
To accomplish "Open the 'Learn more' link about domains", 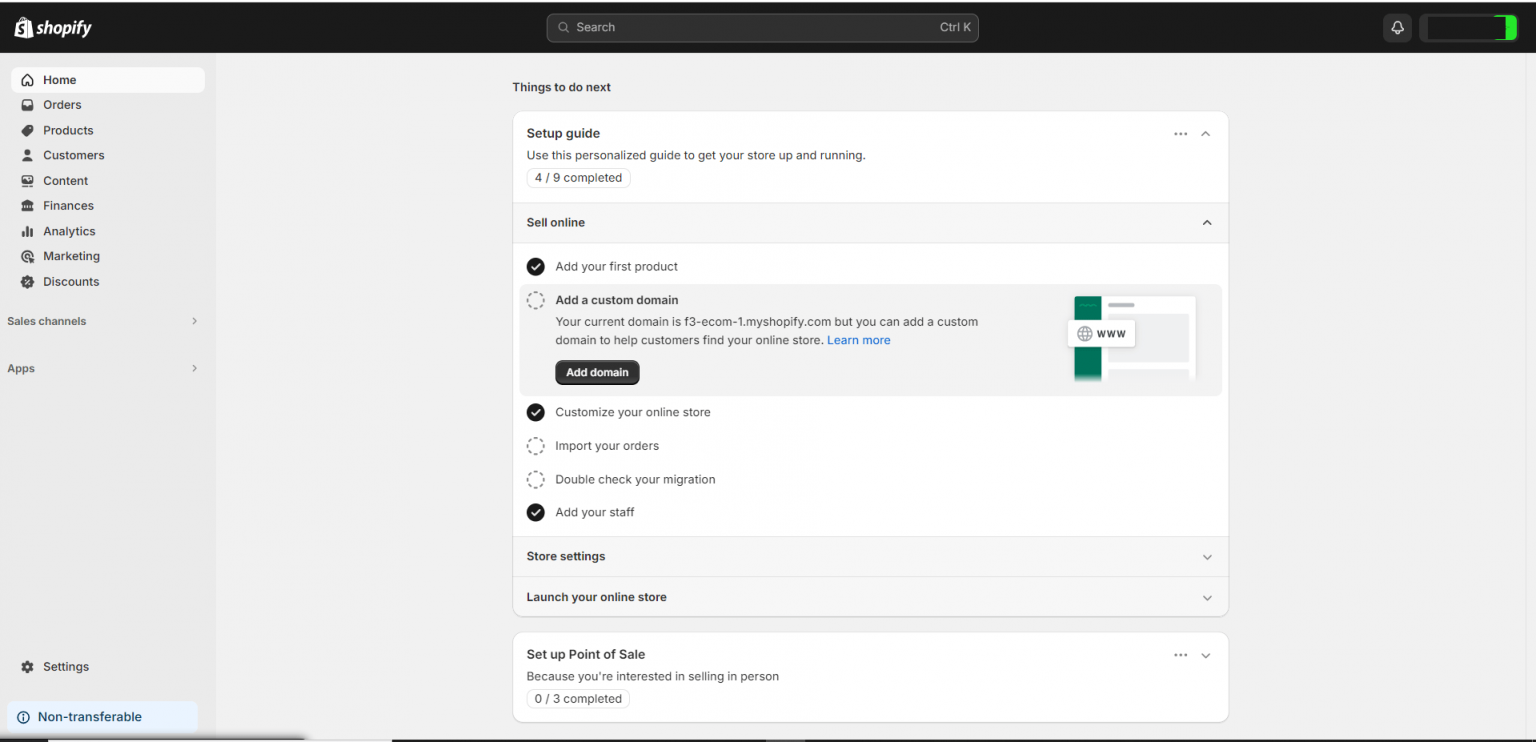I will coord(858,340).
